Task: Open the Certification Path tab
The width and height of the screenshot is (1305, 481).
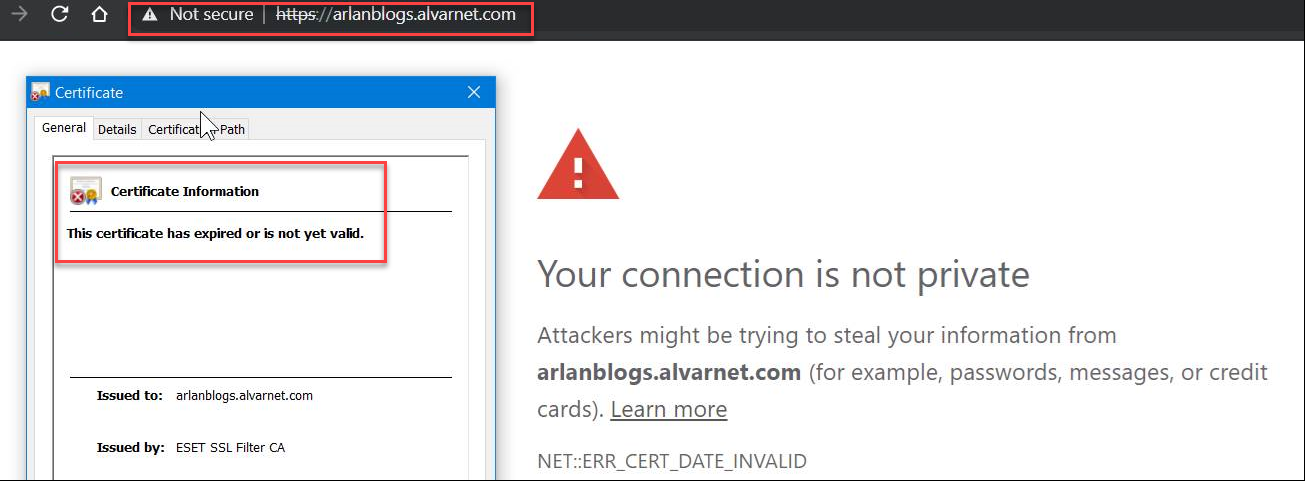Action: [x=196, y=129]
